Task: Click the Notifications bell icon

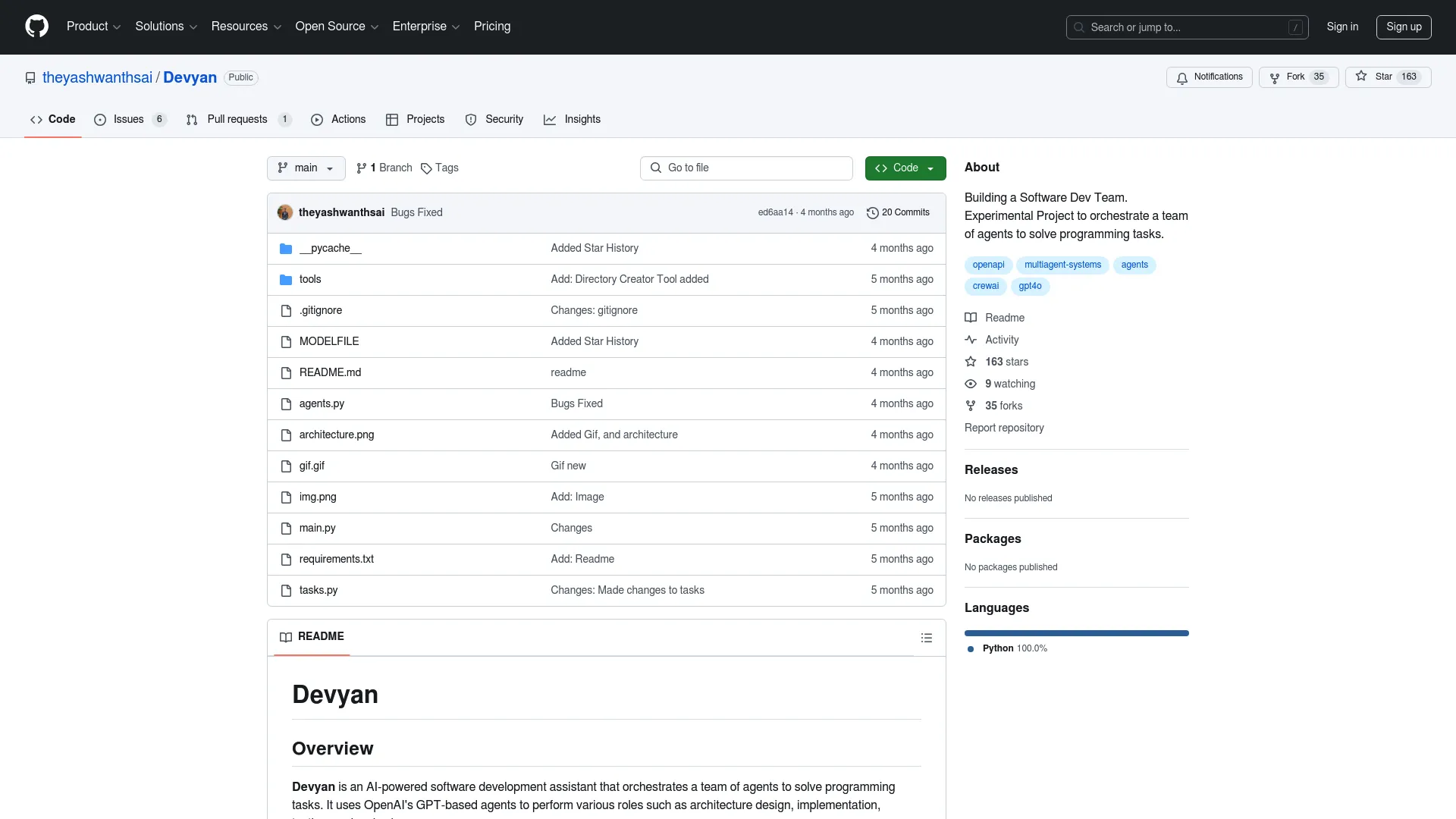Action: click(x=1182, y=77)
